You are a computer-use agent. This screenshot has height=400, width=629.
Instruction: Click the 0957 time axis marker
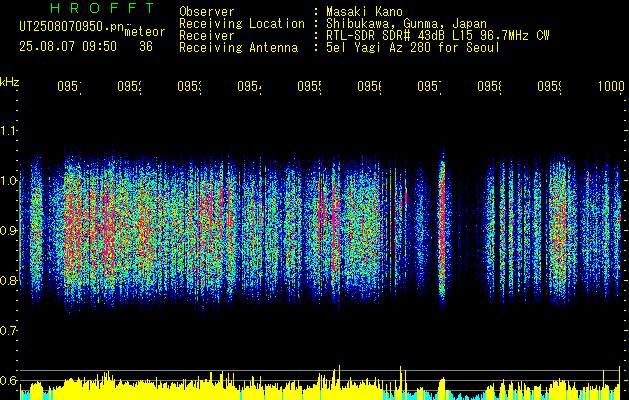(x=429, y=86)
